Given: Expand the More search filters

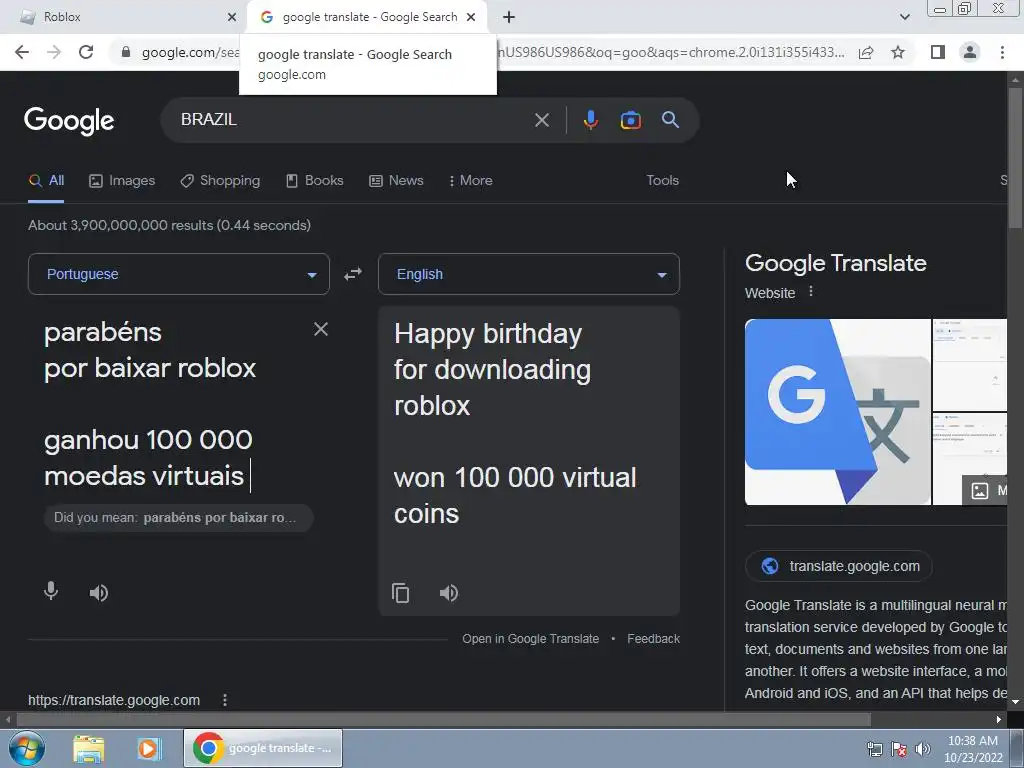Looking at the screenshot, I should coord(470,181).
